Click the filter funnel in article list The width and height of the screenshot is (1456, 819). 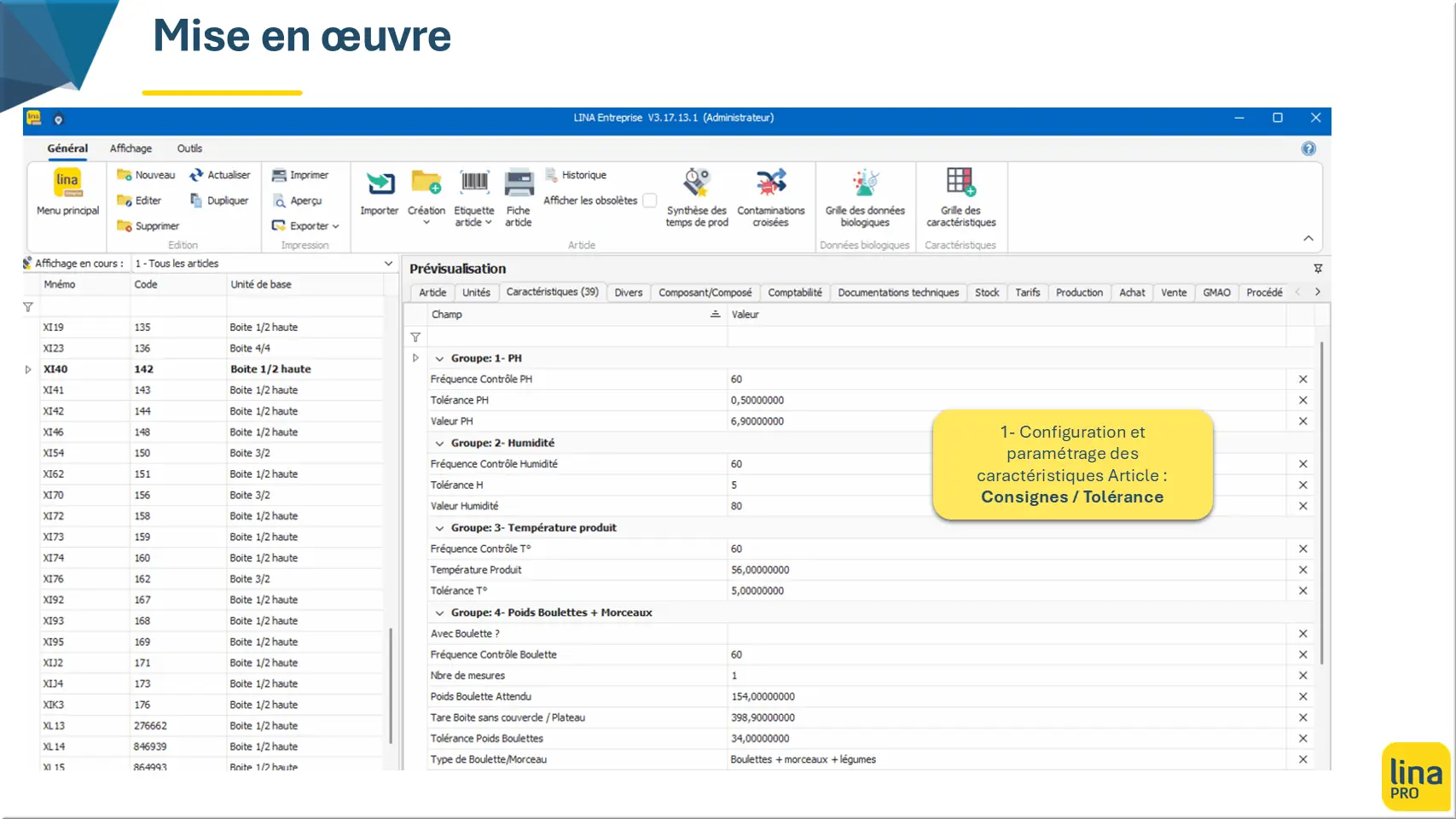(x=28, y=306)
